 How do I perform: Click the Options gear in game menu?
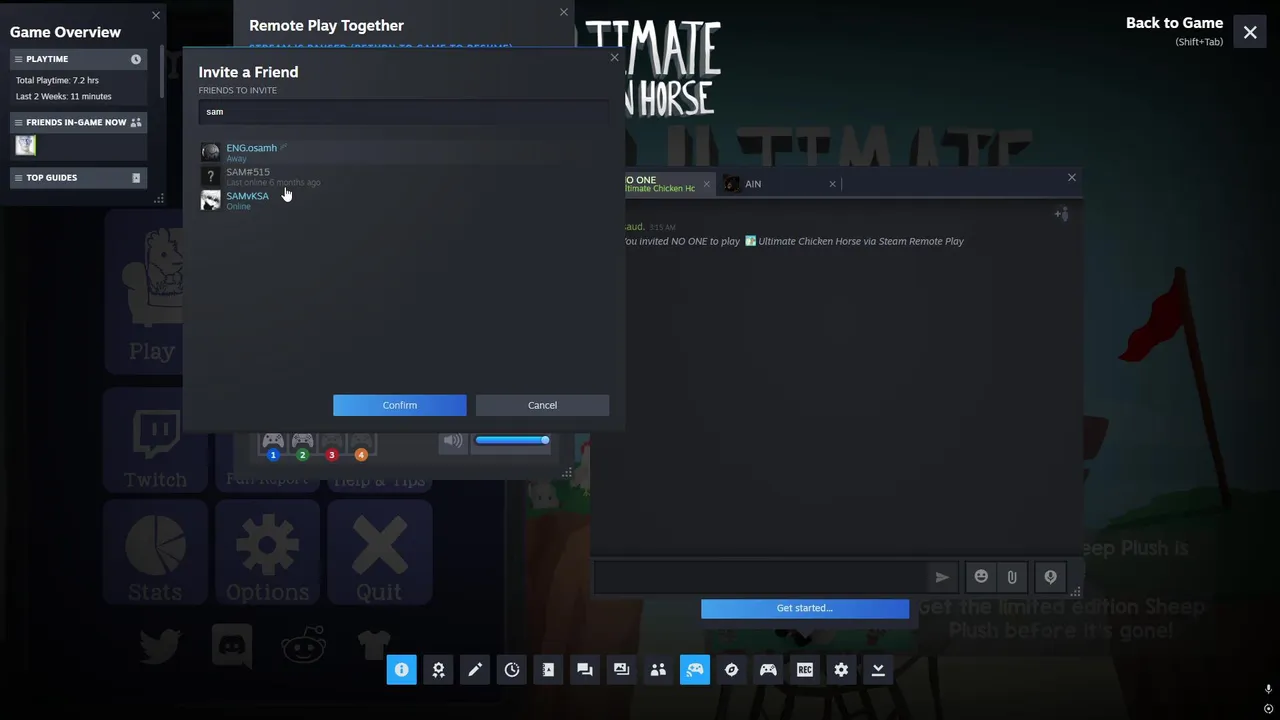tap(267, 553)
